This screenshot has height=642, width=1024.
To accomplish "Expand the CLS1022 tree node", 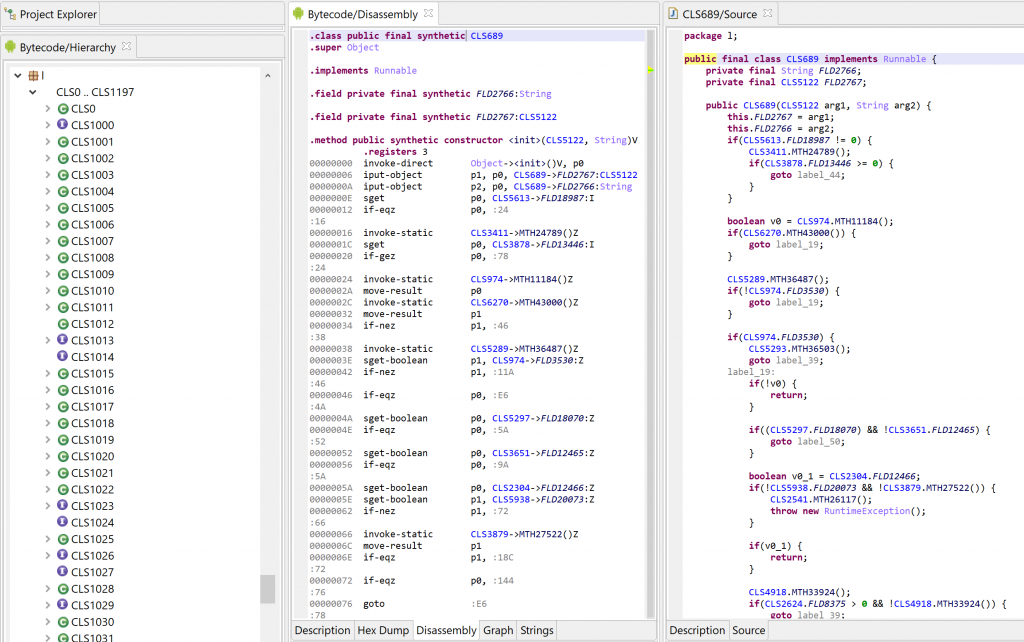I will (48, 489).
